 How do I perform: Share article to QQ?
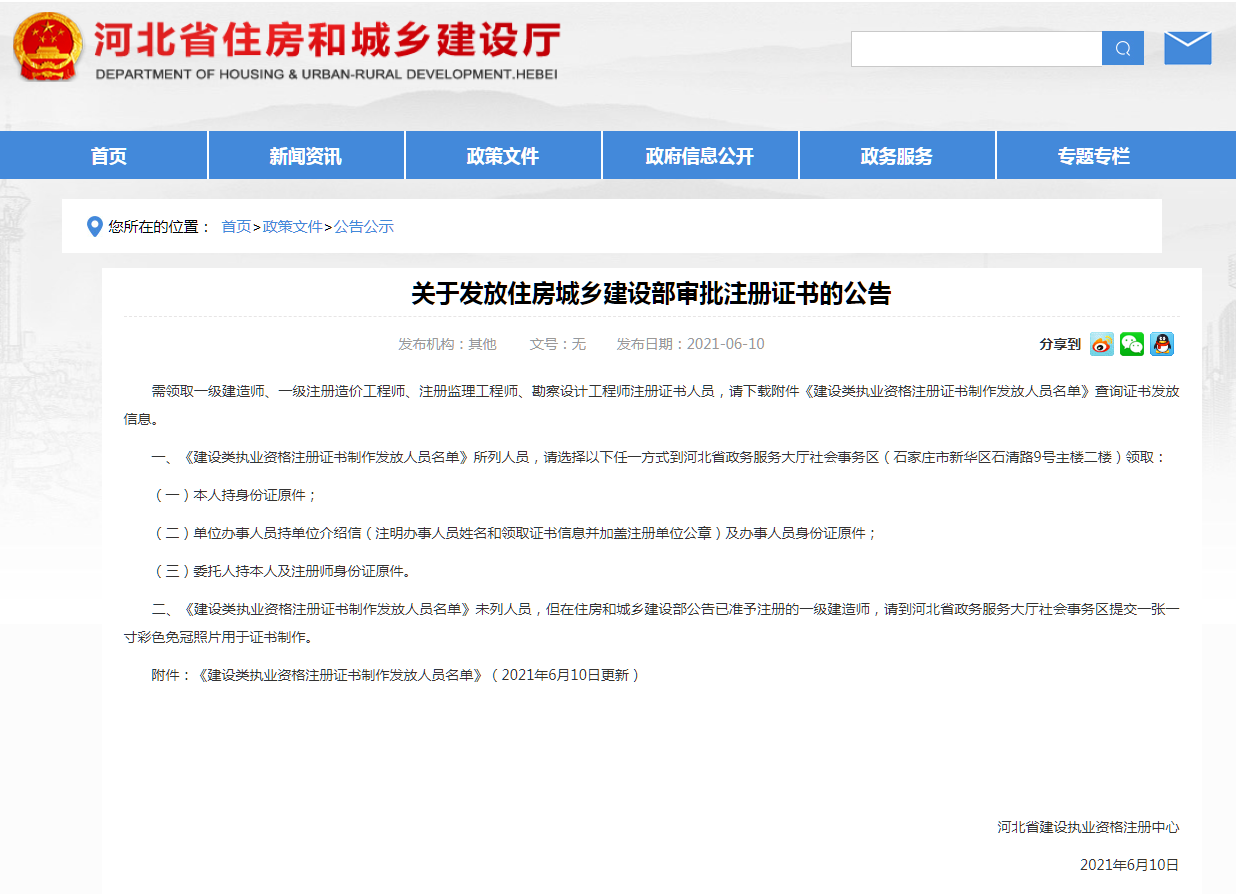point(1161,344)
